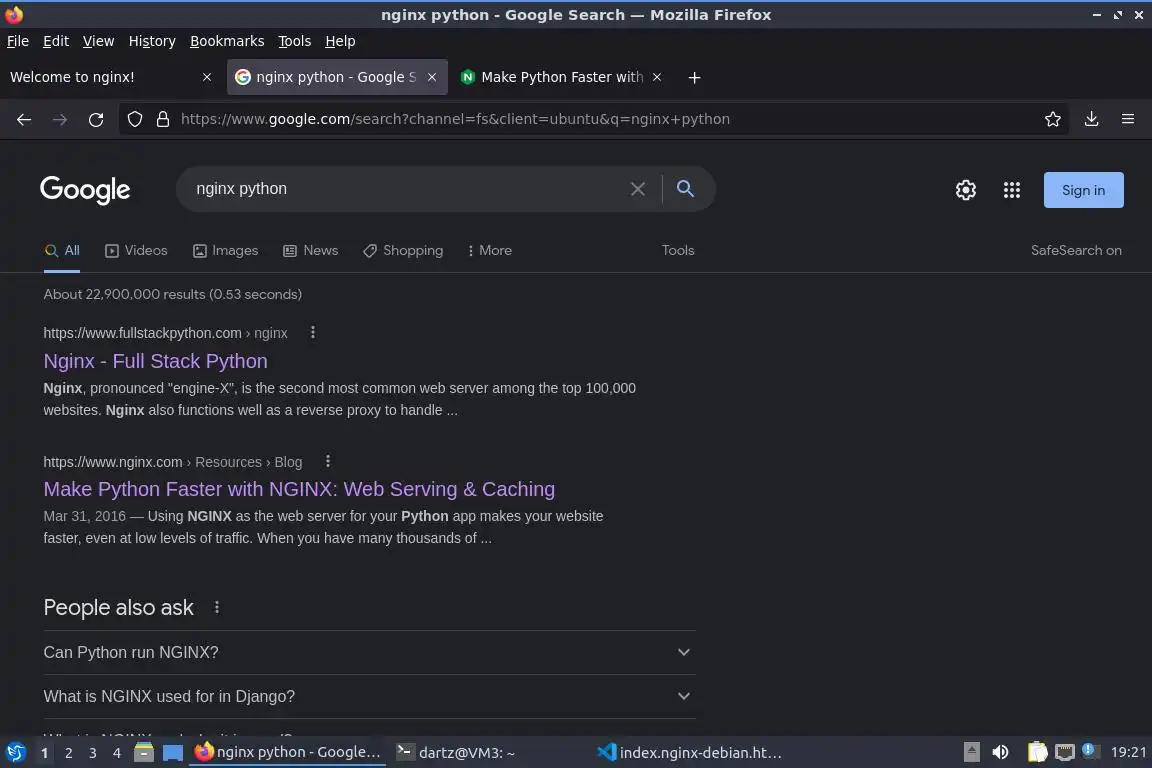Screen dimensions: 1152x768
Task: Close the Make Python Faster tab
Action: (657, 77)
